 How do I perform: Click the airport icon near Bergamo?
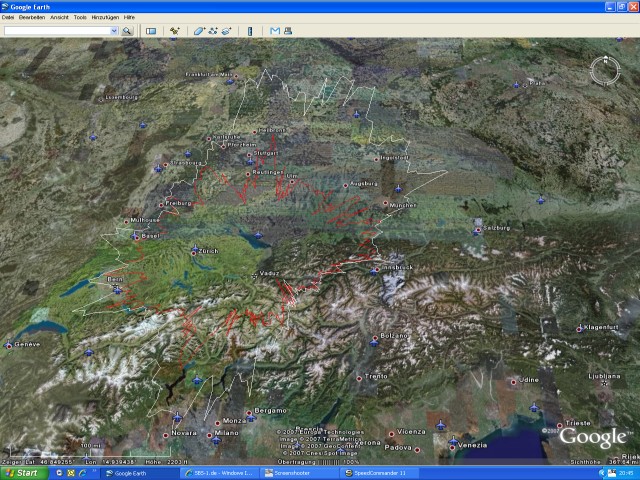coord(251,418)
